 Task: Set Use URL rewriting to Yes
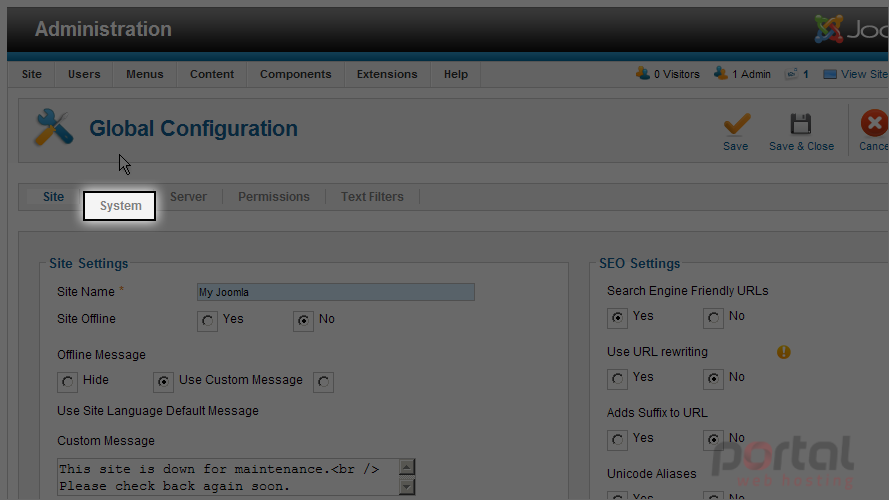click(x=617, y=379)
